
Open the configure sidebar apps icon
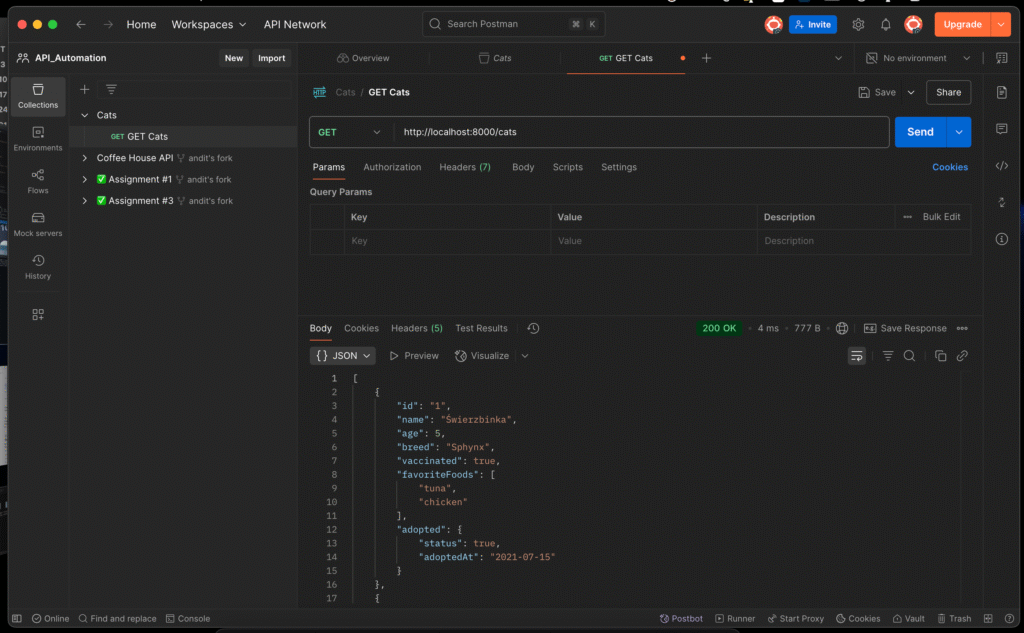38,315
